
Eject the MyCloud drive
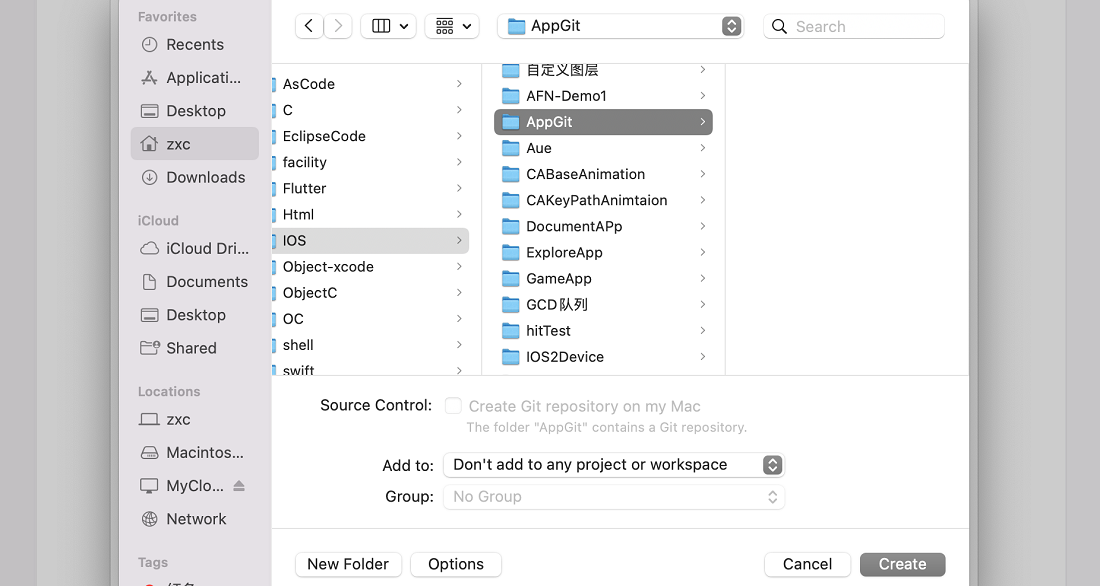239,486
